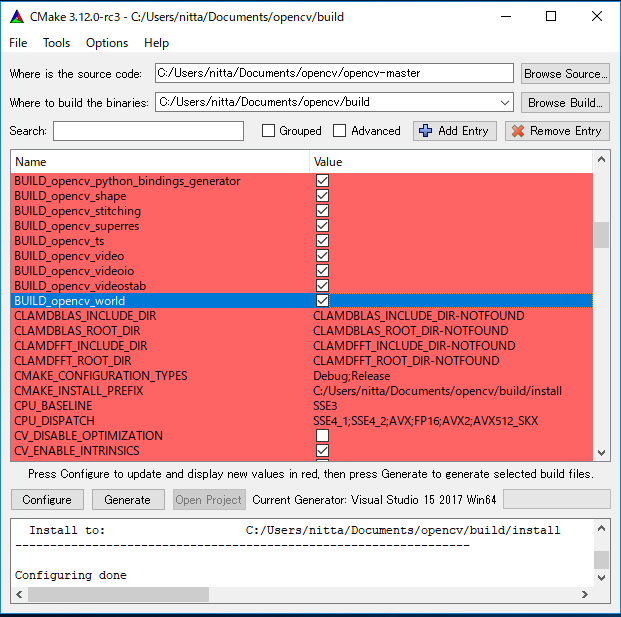The width and height of the screenshot is (621, 617).
Task: Open the File menu
Action: [18, 43]
